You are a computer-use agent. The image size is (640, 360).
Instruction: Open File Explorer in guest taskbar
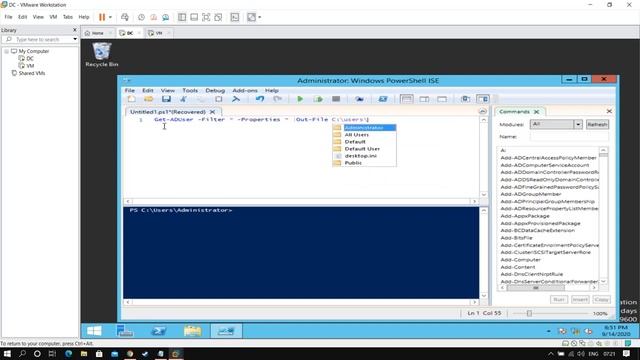[x=192, y=331]
